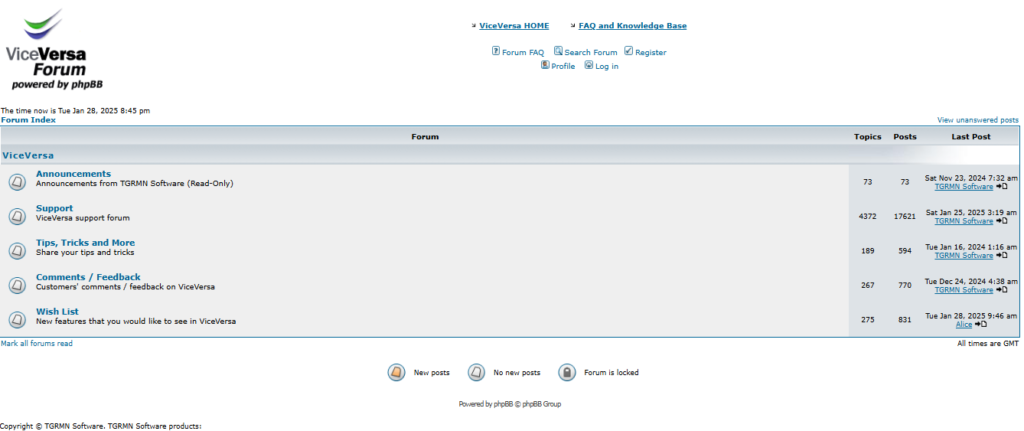1024x431 pixels.
Task: Click the Profile icon
Action: click(x=545, y=65)
